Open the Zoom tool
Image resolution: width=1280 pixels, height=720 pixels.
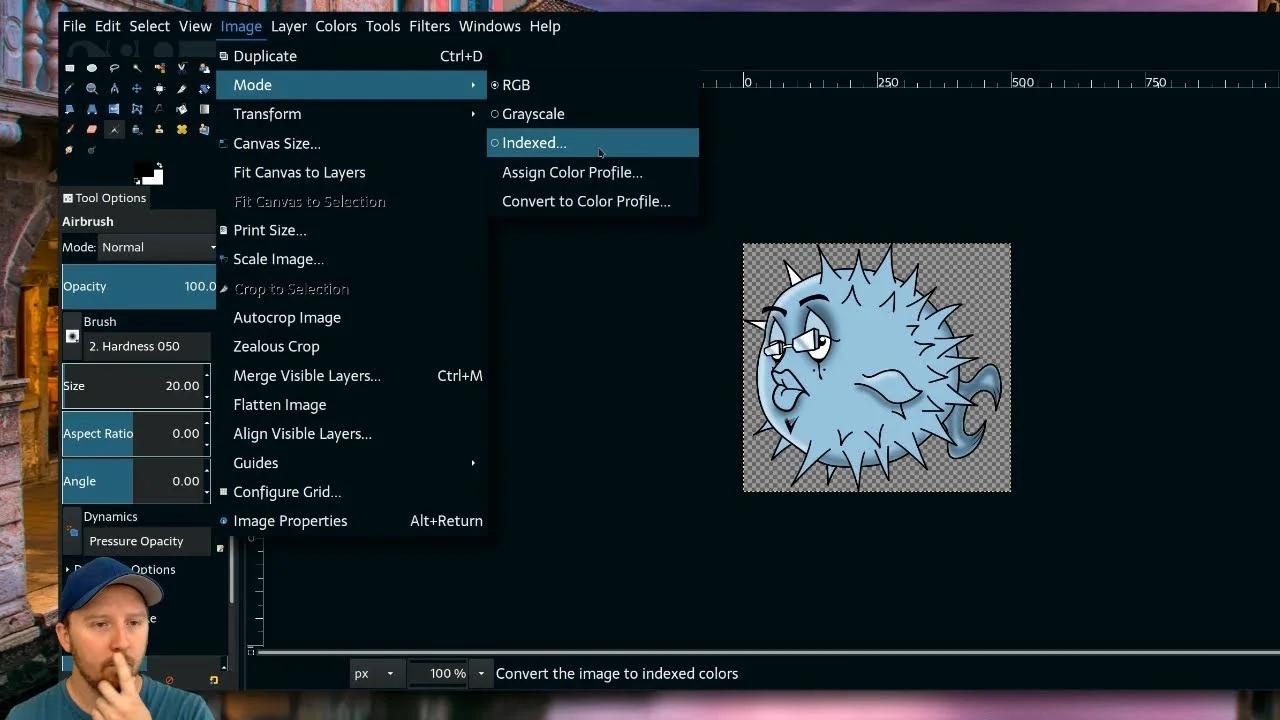pyautogui.click(x=91, y=88)
